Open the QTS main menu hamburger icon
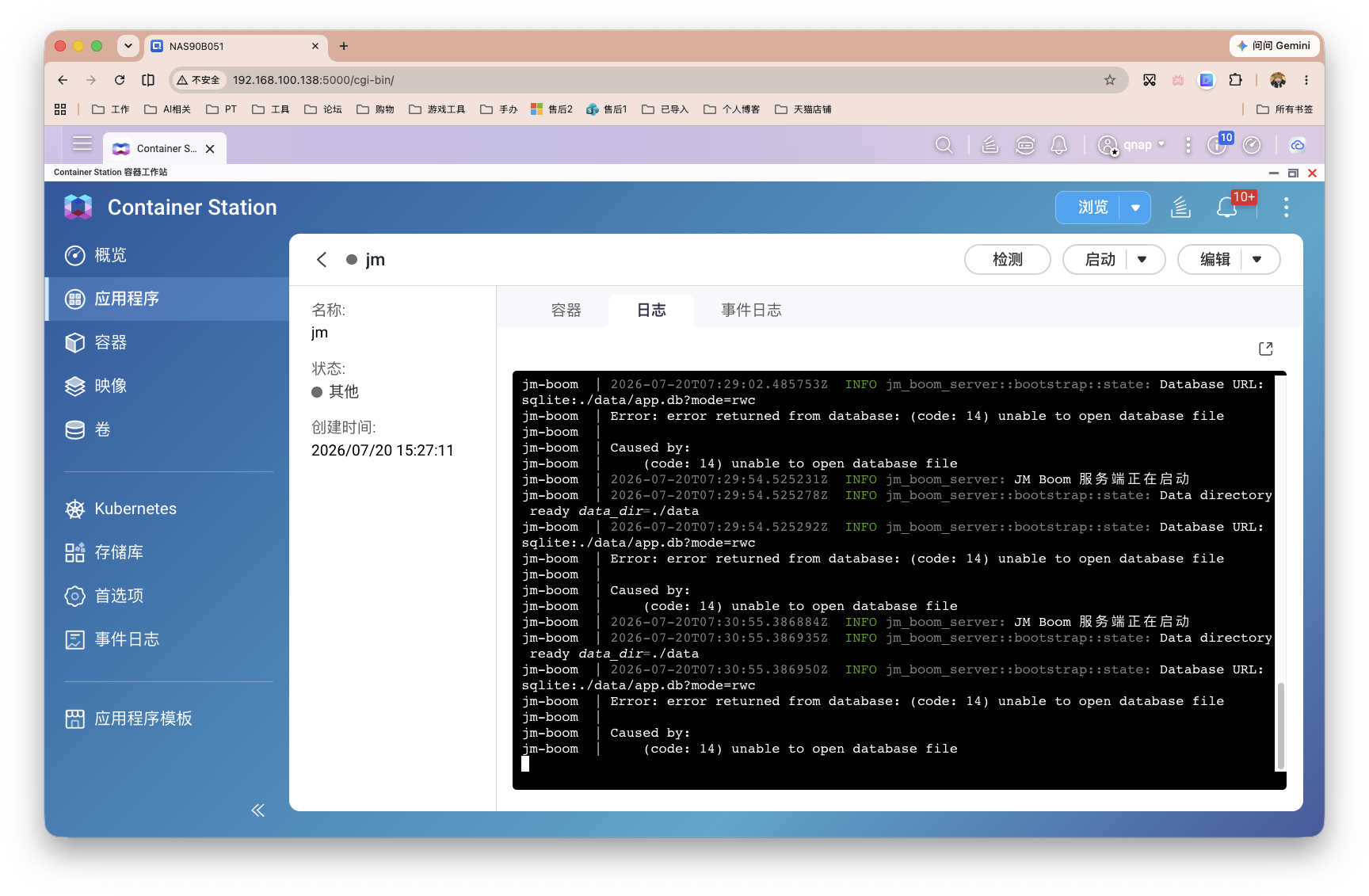Screen dimensions: 1369x896 click(x=82, y=143)
